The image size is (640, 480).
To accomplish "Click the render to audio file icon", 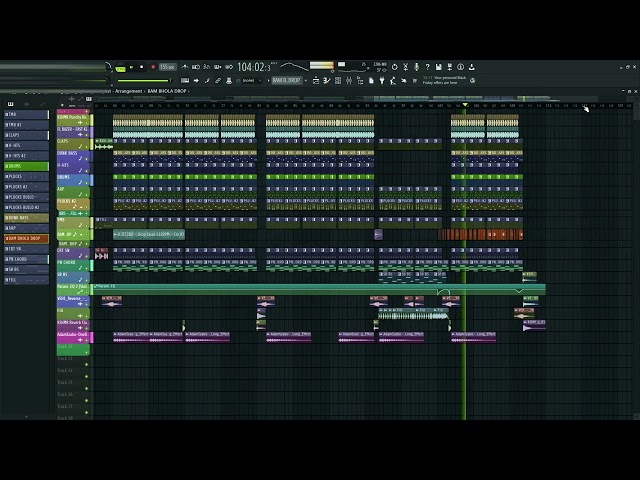I will pyautogui.click(x=449, y=67).
